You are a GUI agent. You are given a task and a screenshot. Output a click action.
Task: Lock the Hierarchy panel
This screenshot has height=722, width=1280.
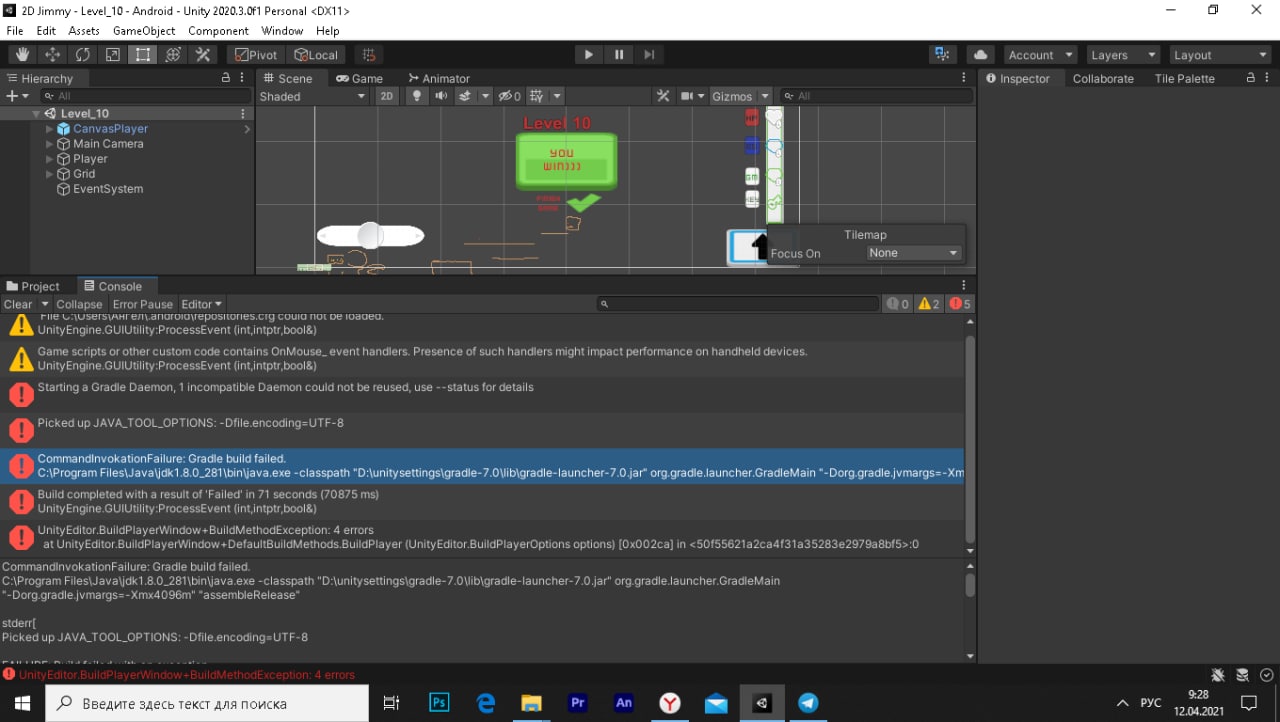(225, 78)
